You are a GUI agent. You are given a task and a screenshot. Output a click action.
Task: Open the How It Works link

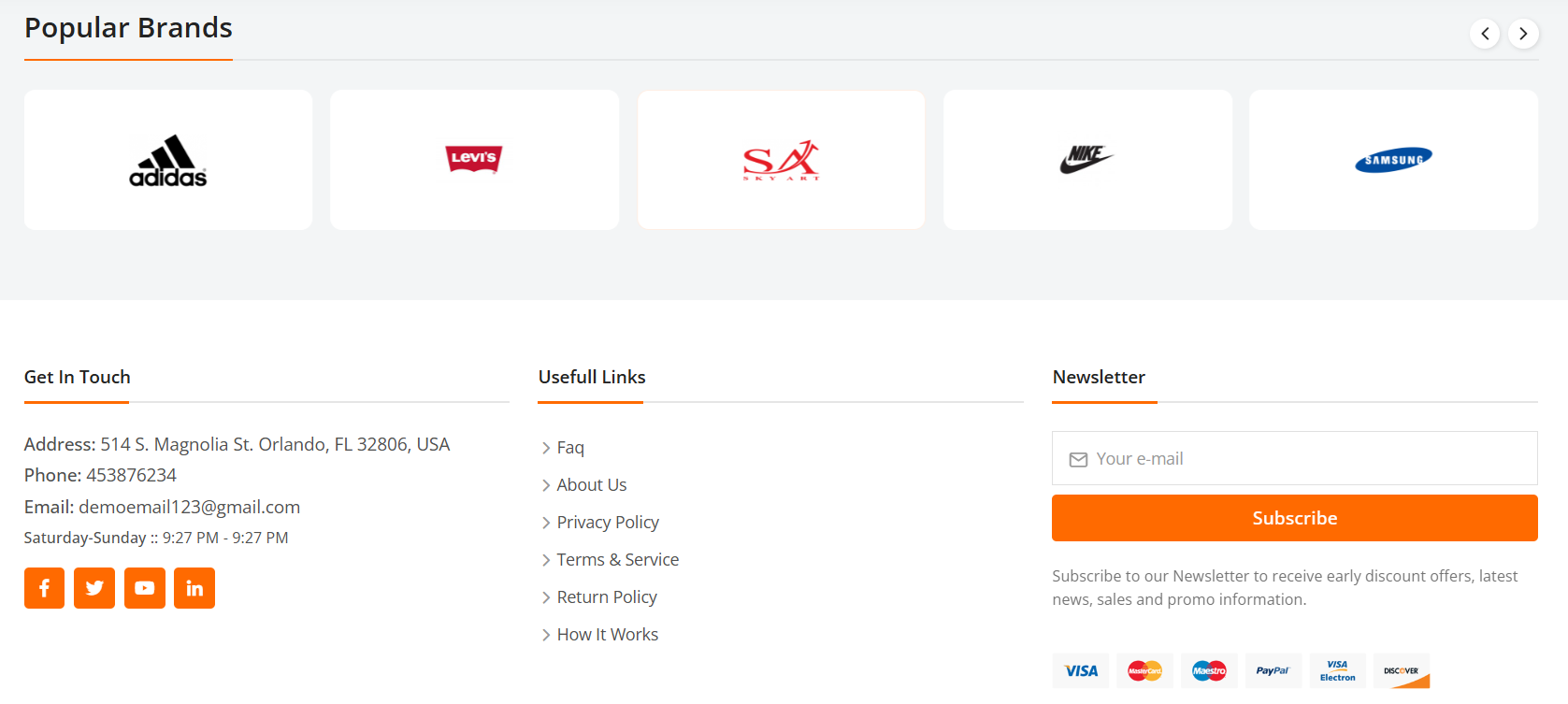click(x=607, y=635)
